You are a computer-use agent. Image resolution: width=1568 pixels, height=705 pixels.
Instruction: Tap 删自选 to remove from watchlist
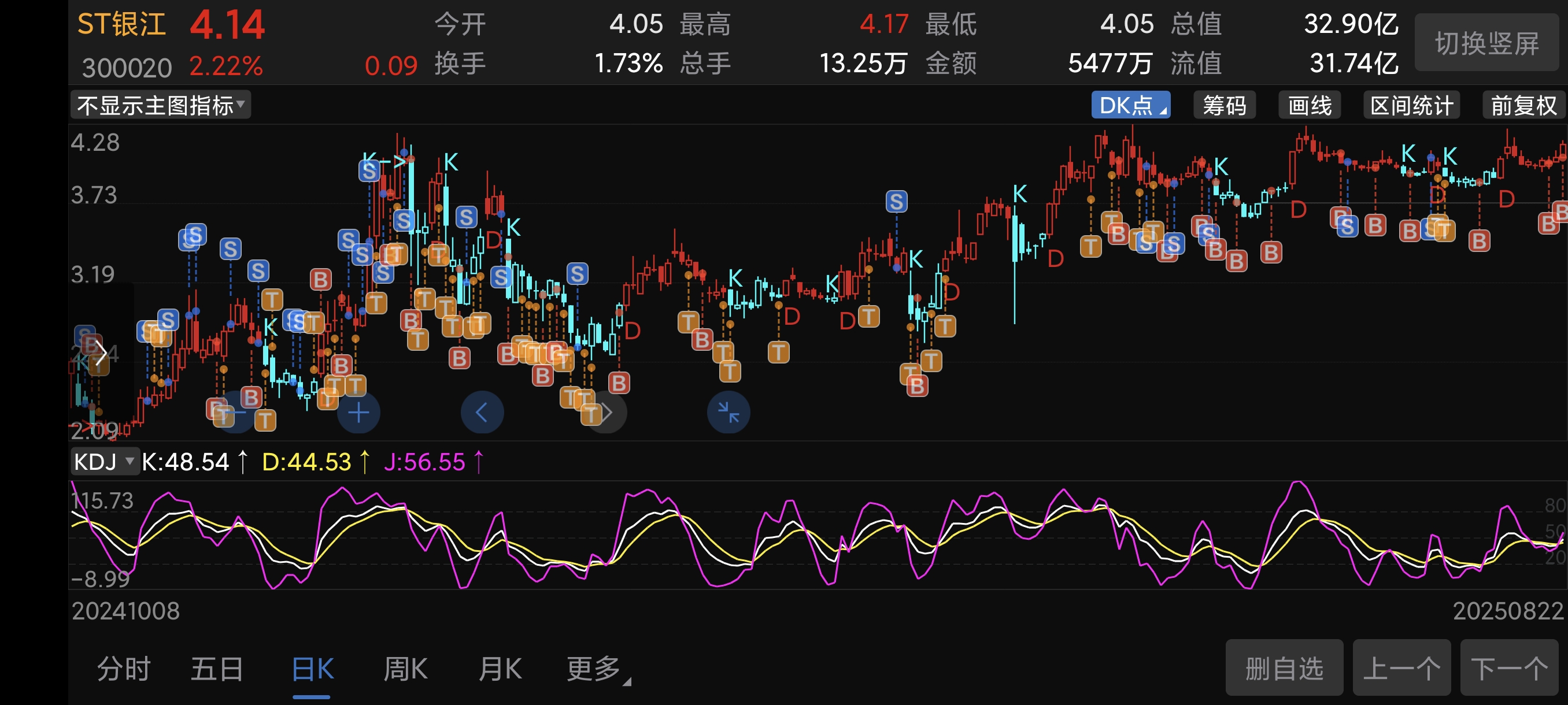[x=1284, y=668]
